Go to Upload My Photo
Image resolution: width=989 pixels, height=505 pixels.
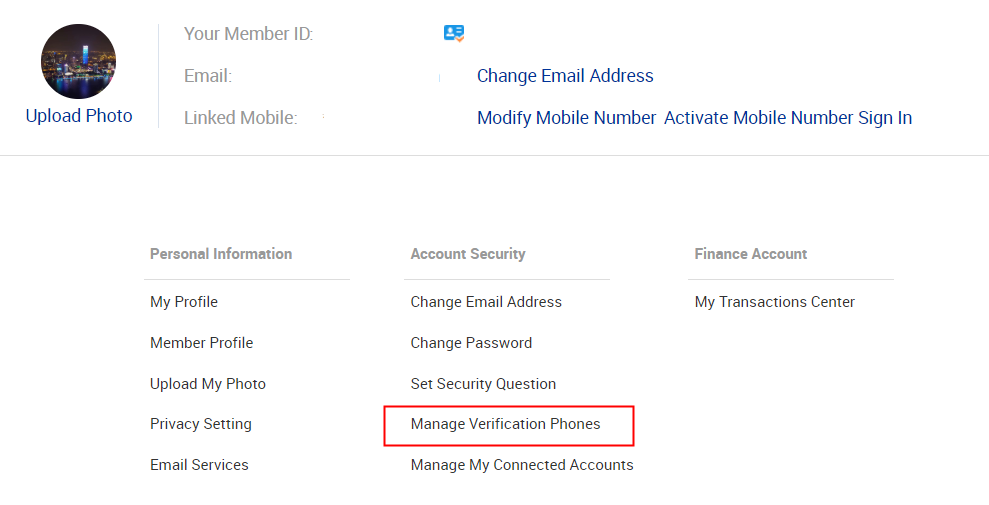click(208, 384)
